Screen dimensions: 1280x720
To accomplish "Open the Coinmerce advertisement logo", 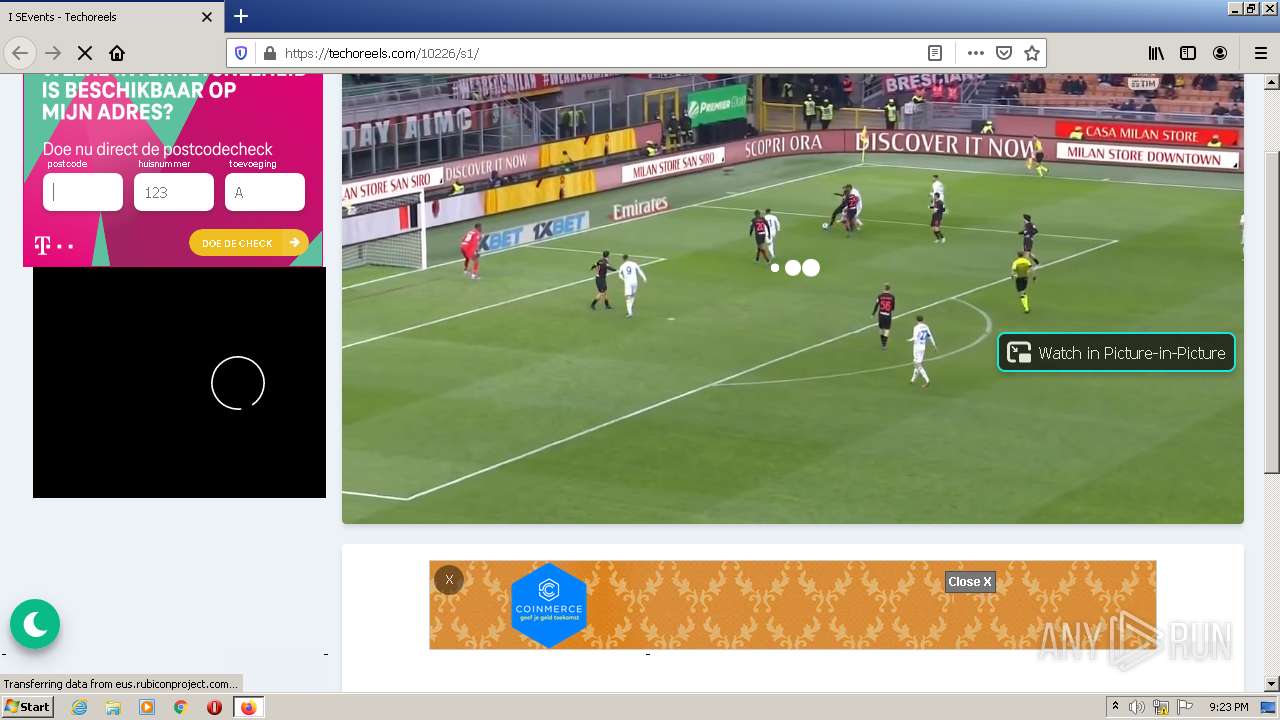I will click(549, 604).
